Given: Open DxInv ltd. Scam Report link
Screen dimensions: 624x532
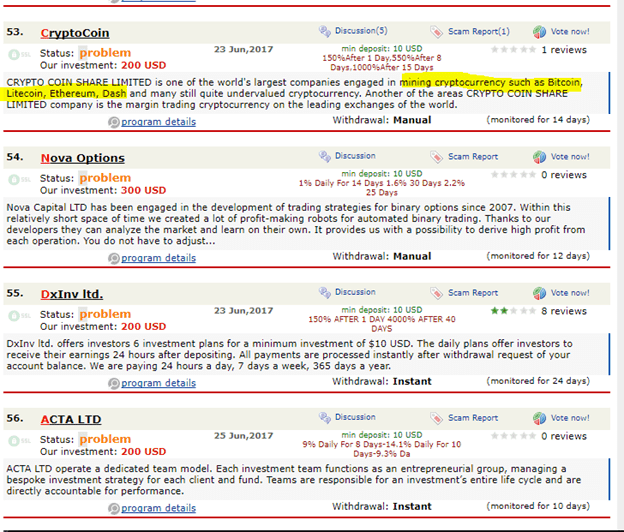Looking at the screenshot, I should coord(473,292).
